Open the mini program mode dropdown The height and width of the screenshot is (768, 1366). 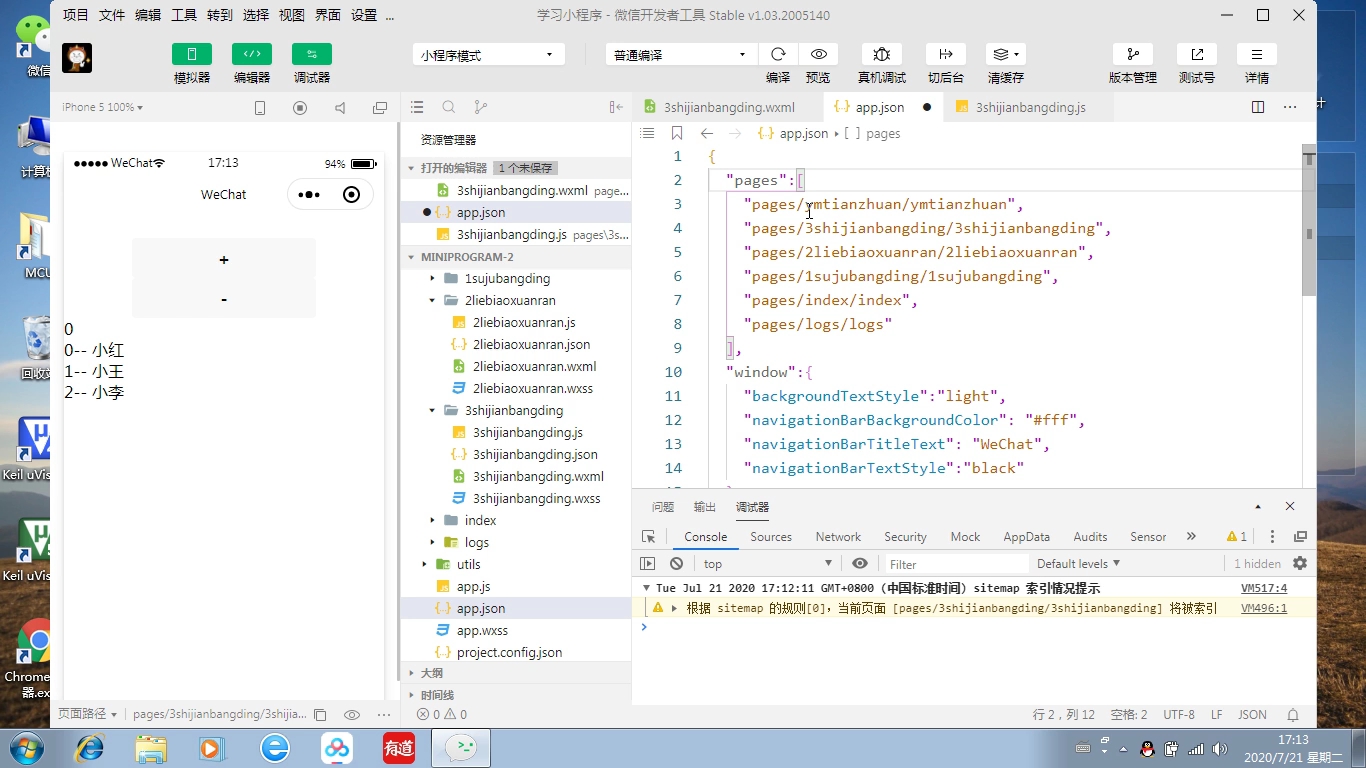click(488, 55)
